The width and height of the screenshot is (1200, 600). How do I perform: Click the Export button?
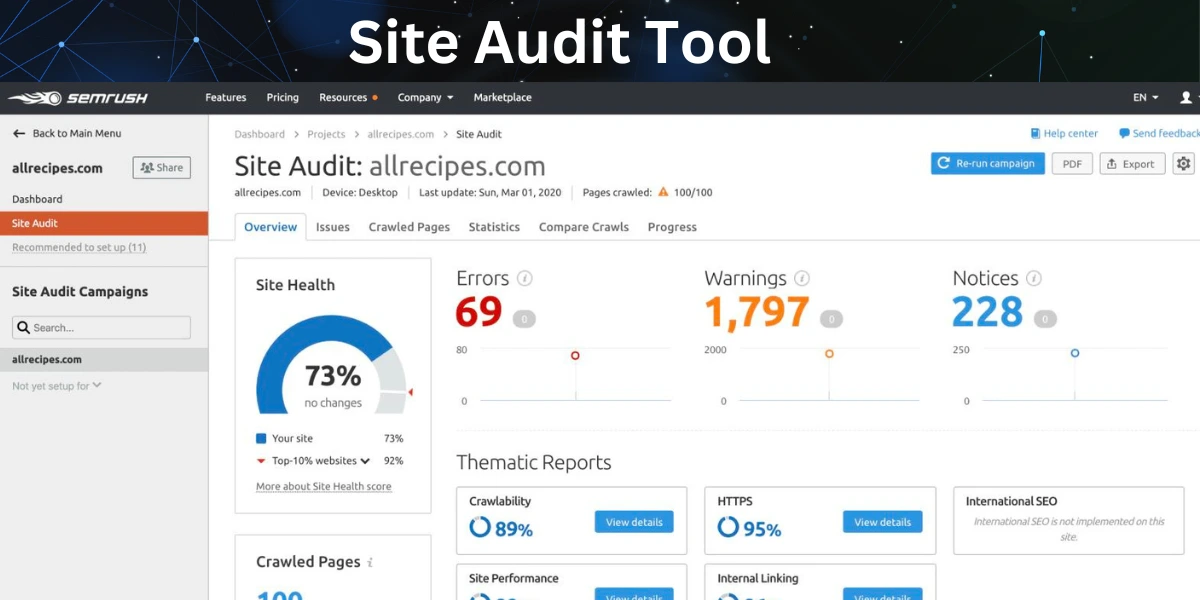click(x=1132, y=163)
